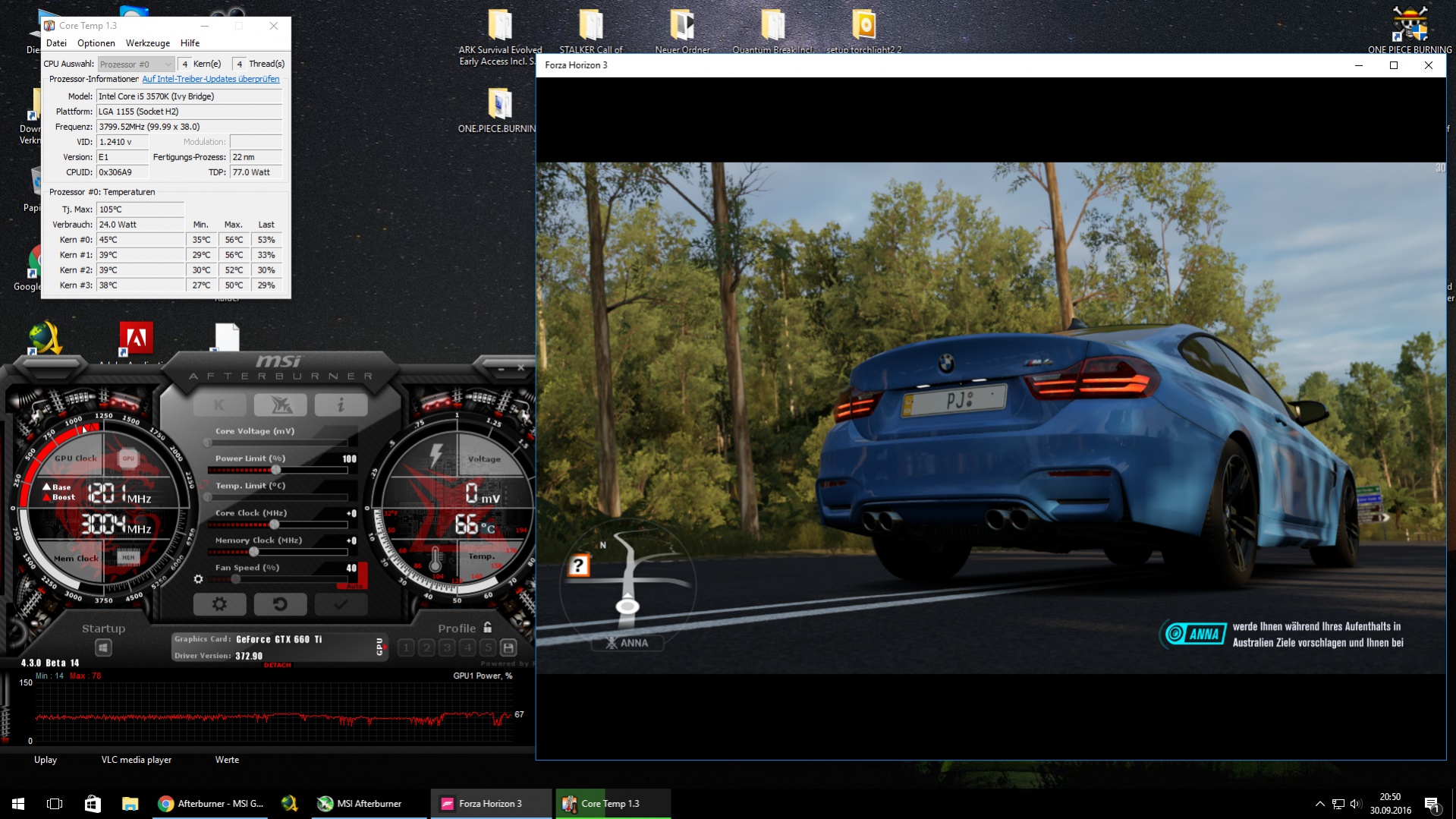Open the volume tray icon

click(1356, 804)
